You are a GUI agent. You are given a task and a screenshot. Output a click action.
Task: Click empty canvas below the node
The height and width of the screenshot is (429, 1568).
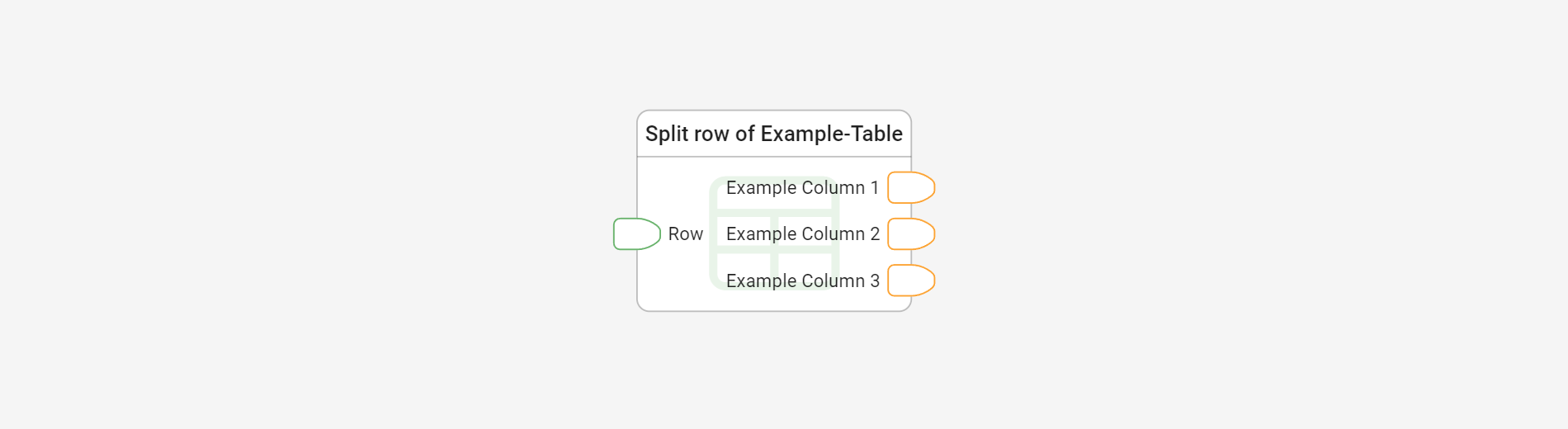774,371
